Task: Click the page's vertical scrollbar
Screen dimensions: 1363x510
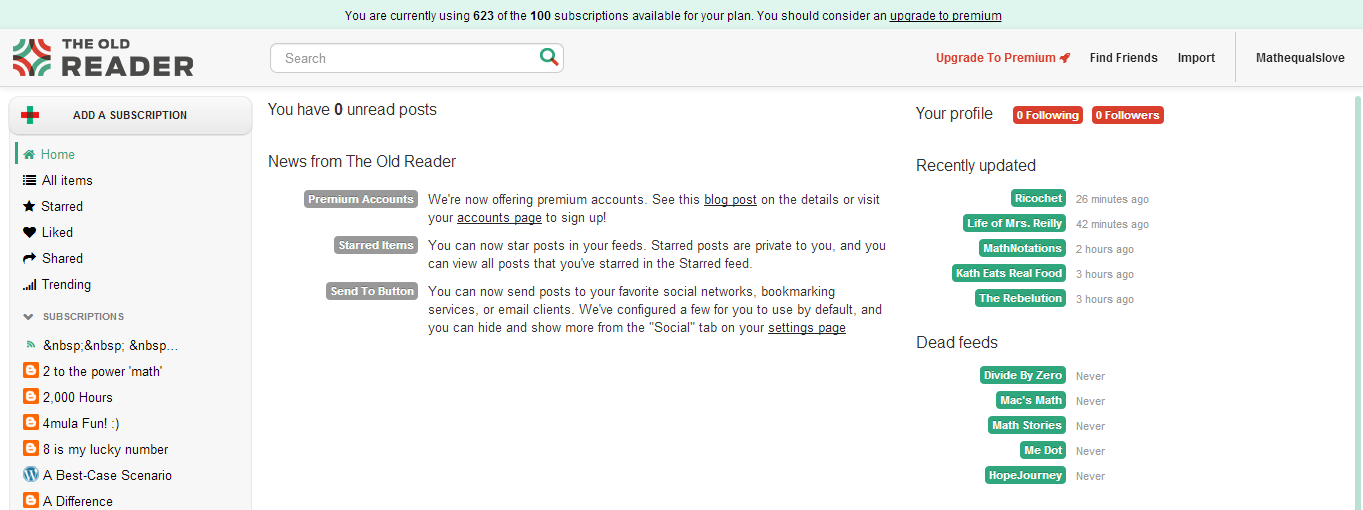Action: point(1357,300)
